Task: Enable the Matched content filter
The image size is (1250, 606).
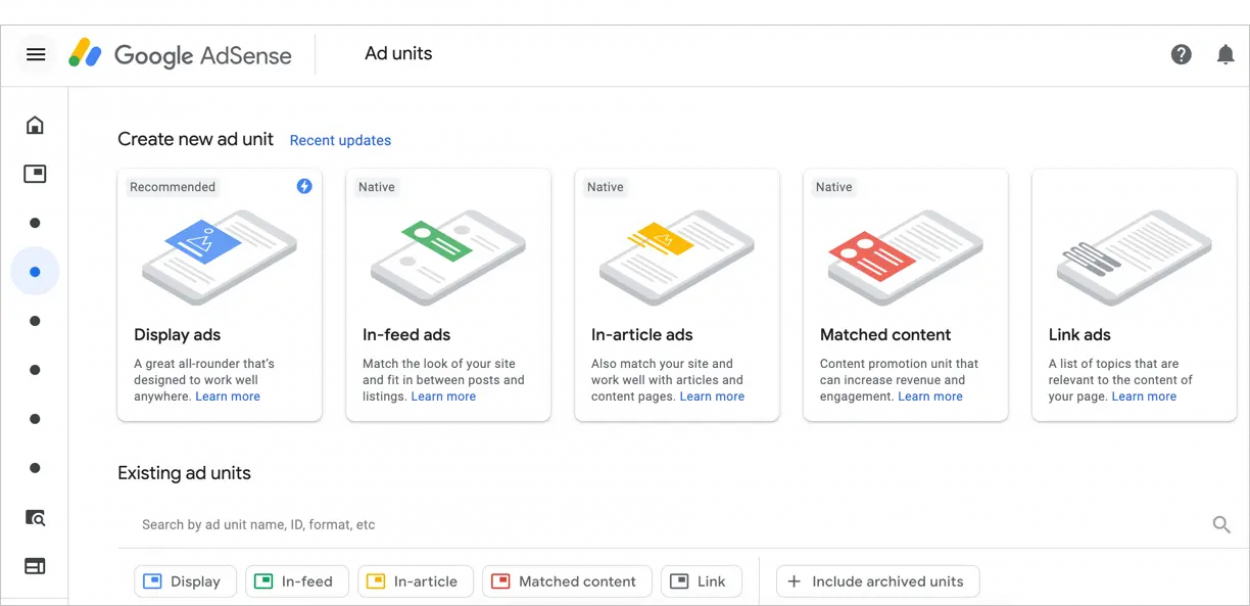Action: tap(567, 581)
